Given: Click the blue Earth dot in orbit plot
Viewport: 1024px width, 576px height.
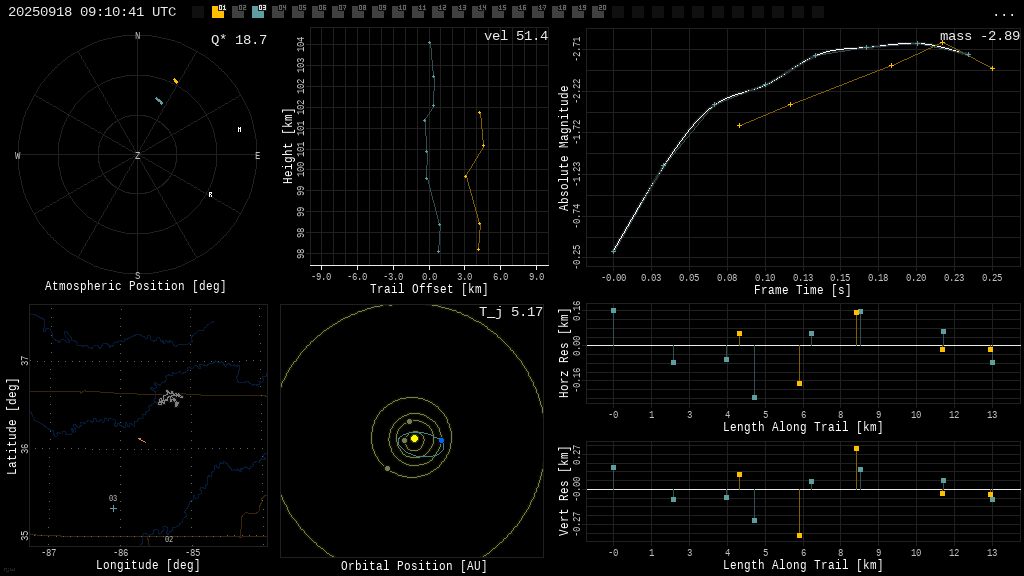Looking at the screenshot, I should click(441, 440).
